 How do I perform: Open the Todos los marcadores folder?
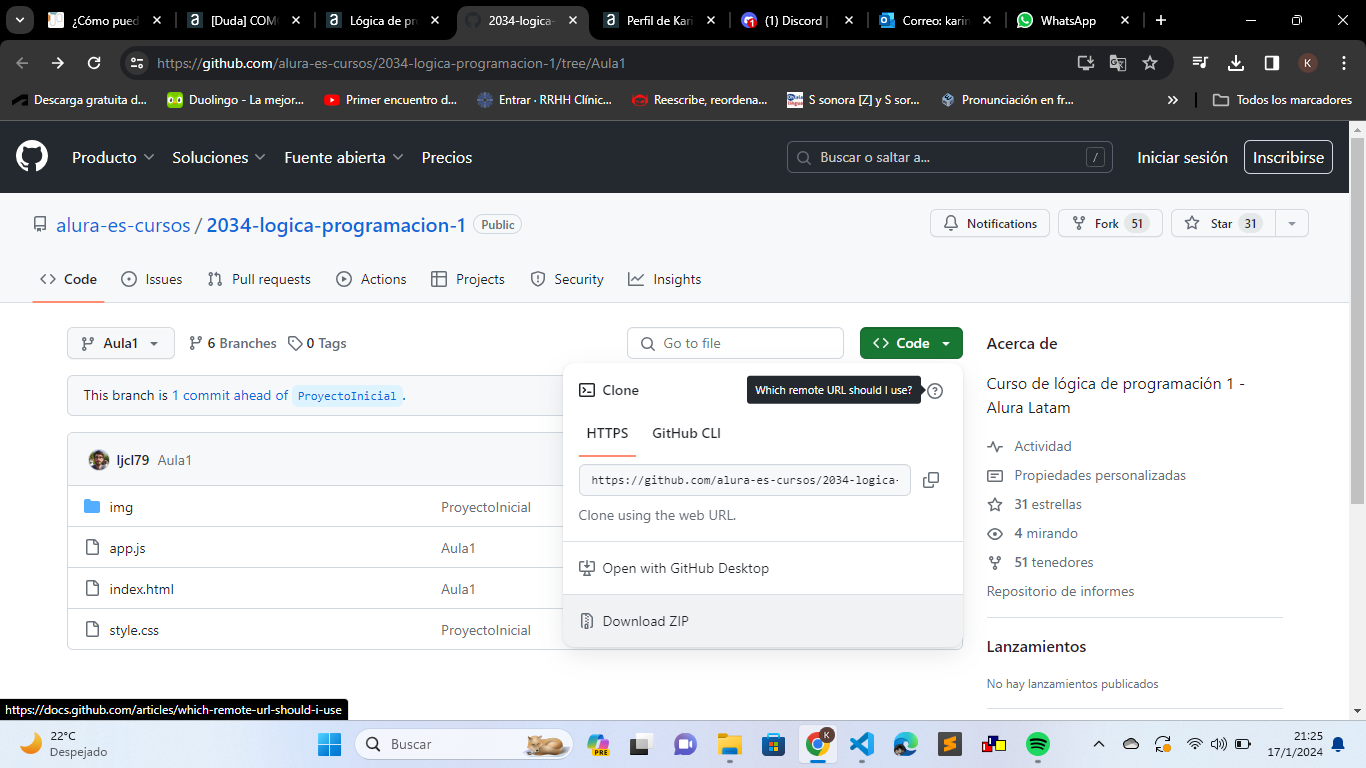(1282, 100)
